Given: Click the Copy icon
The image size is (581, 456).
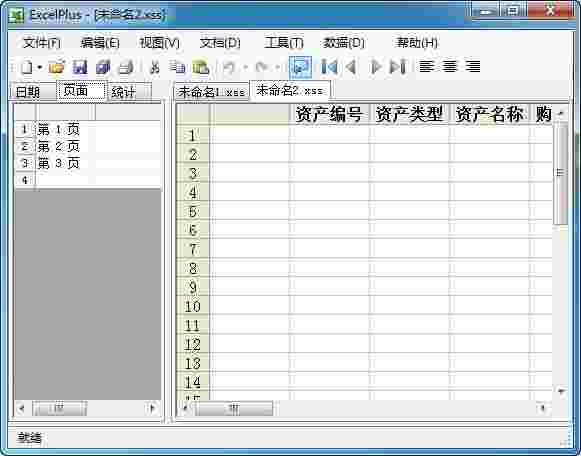Looking at the screenshot, I should tap(177, 67).
